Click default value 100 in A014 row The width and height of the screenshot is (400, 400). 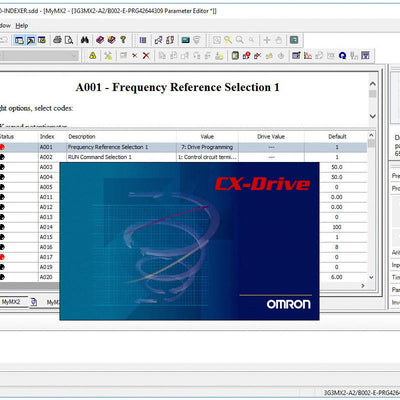[337, 227]
